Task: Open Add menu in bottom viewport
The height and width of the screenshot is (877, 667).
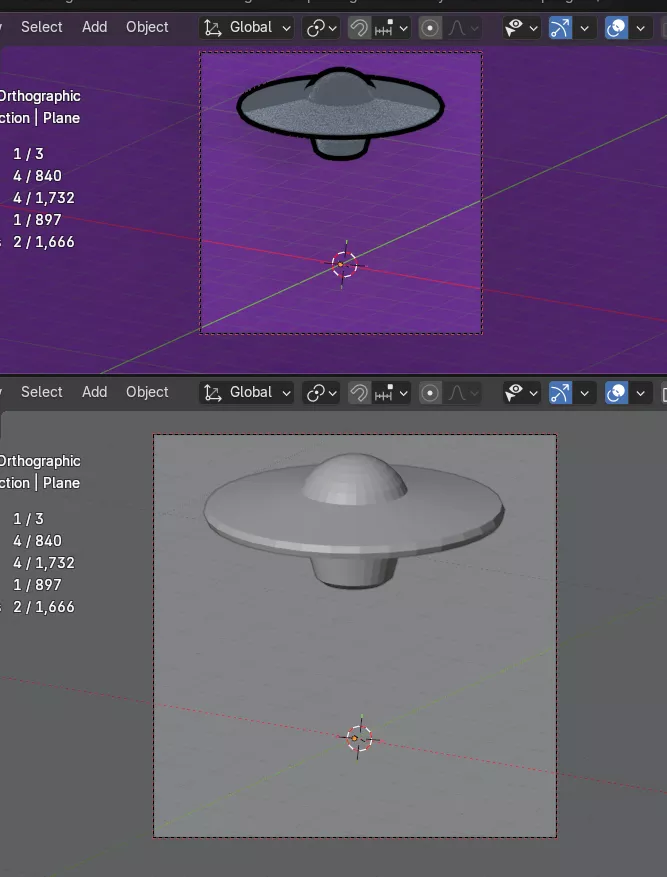Action: coord(94,392)
